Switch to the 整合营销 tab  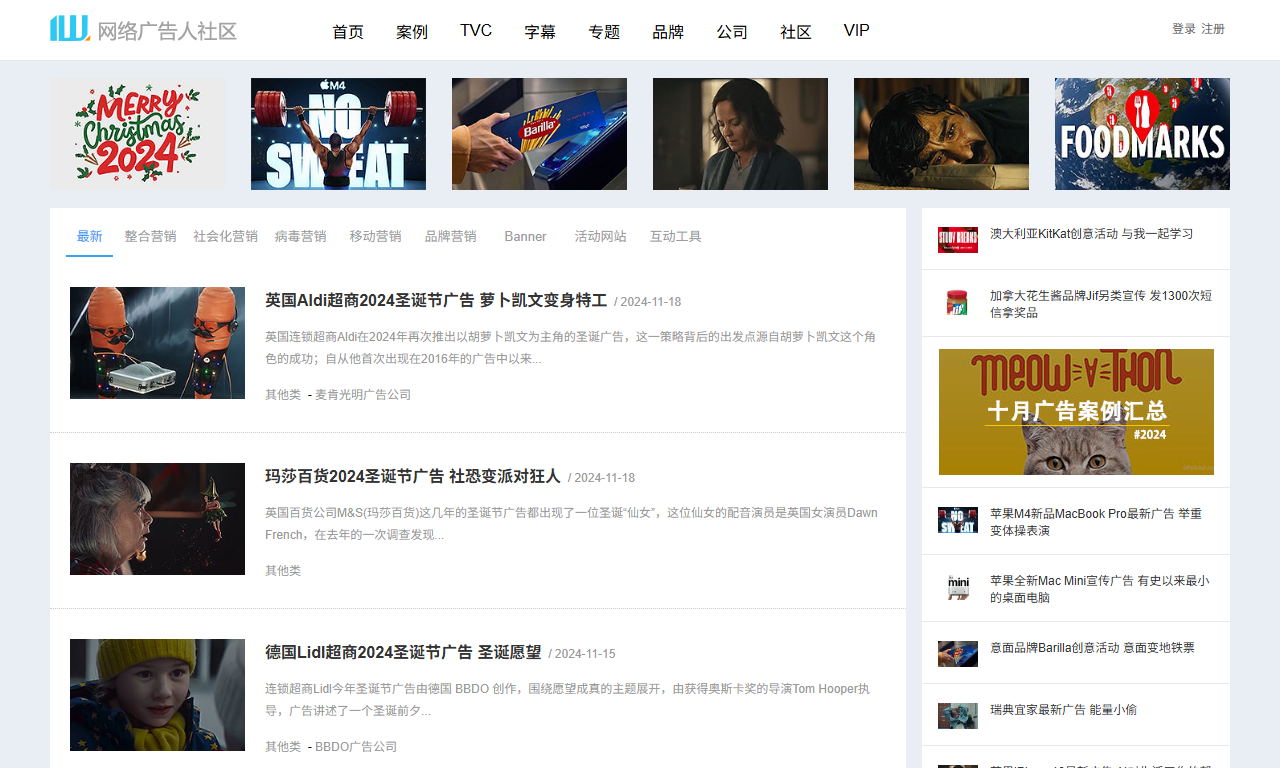(150, 237)
